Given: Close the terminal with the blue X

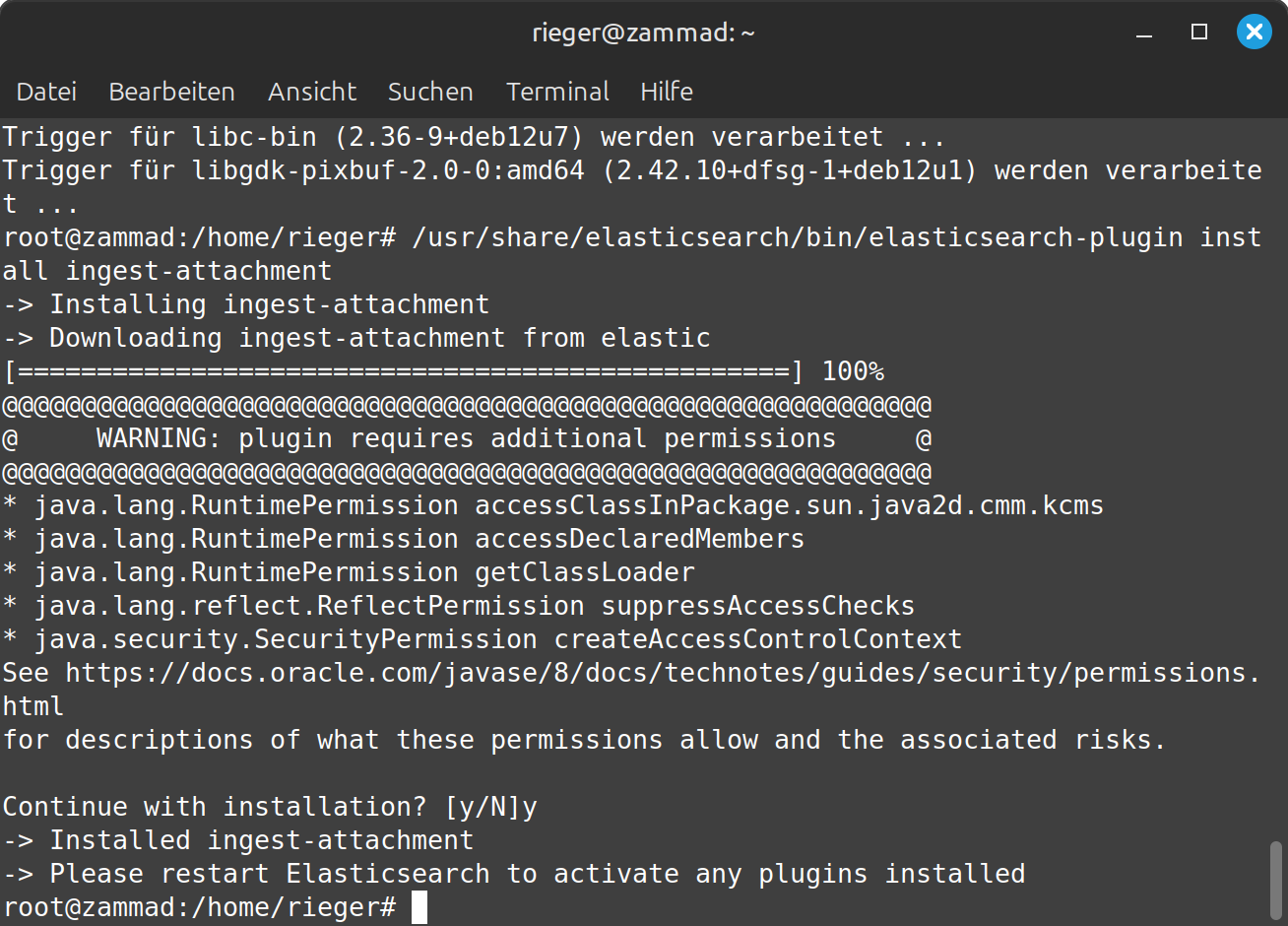Looking at the screenshot, I should point(1255,33).
